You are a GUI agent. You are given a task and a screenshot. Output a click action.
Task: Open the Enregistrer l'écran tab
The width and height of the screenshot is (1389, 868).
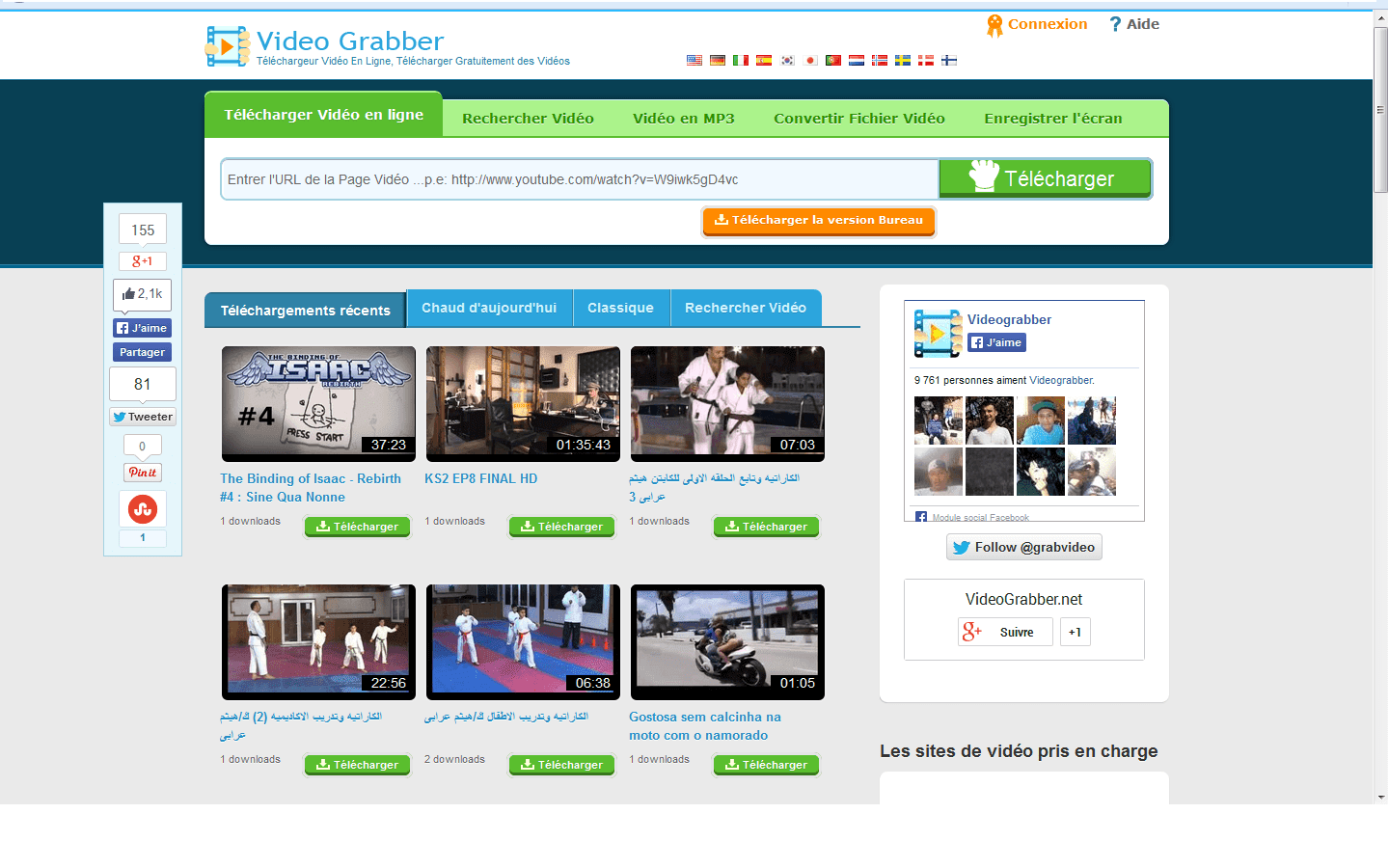point(1053,119)
